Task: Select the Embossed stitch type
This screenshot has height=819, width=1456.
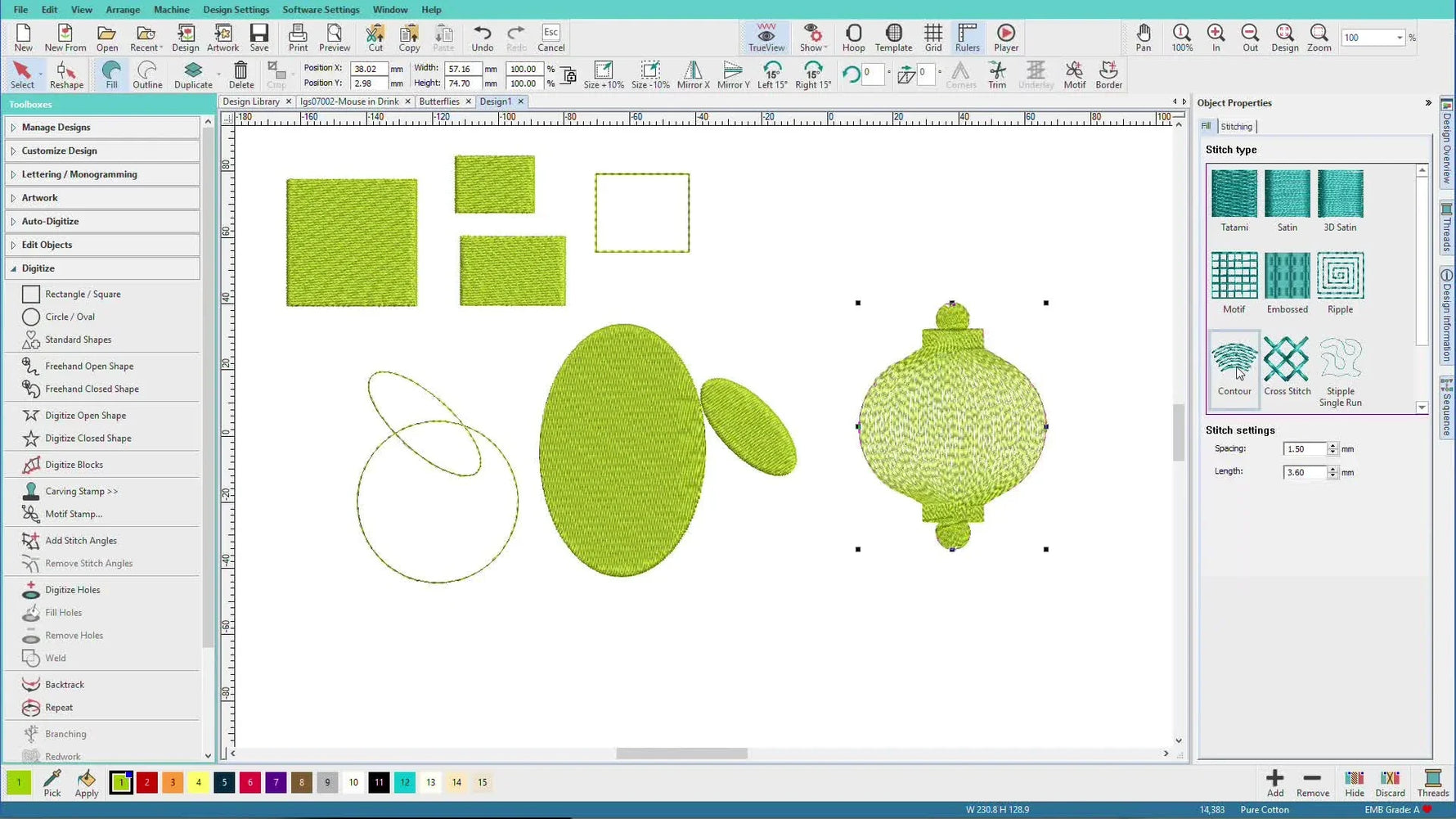Action: point(1287,282)
